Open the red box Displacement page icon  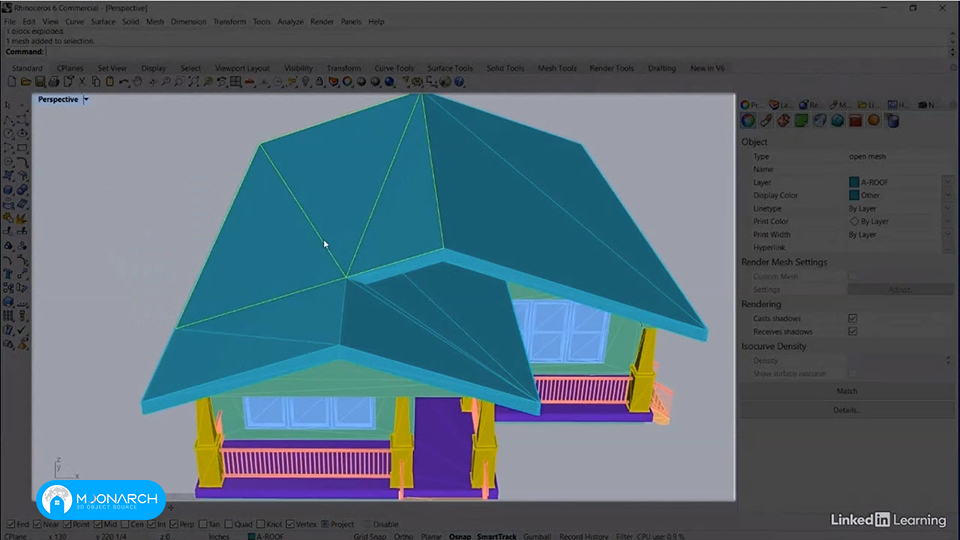pos(855,121)
